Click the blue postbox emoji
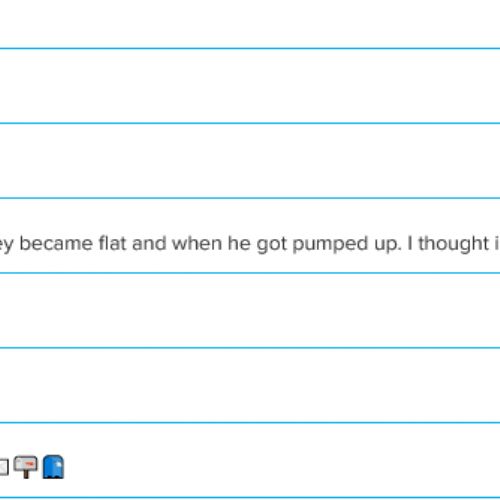 pos(53,467)
